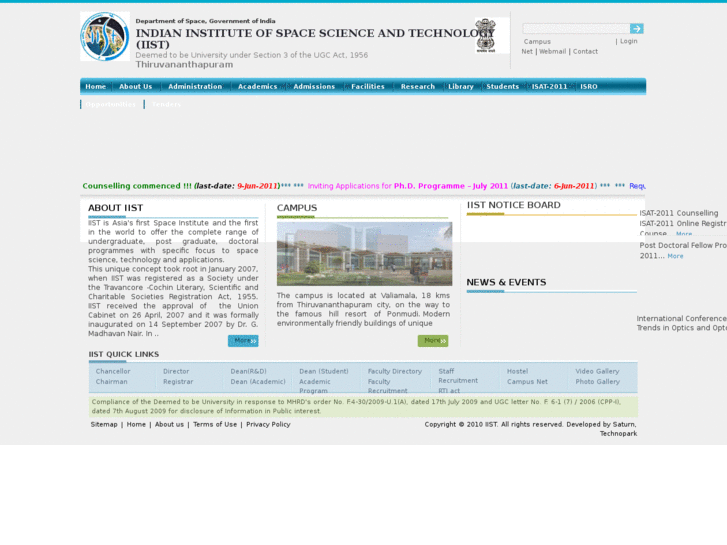Read more about IIST blue button

coord(243,341)
